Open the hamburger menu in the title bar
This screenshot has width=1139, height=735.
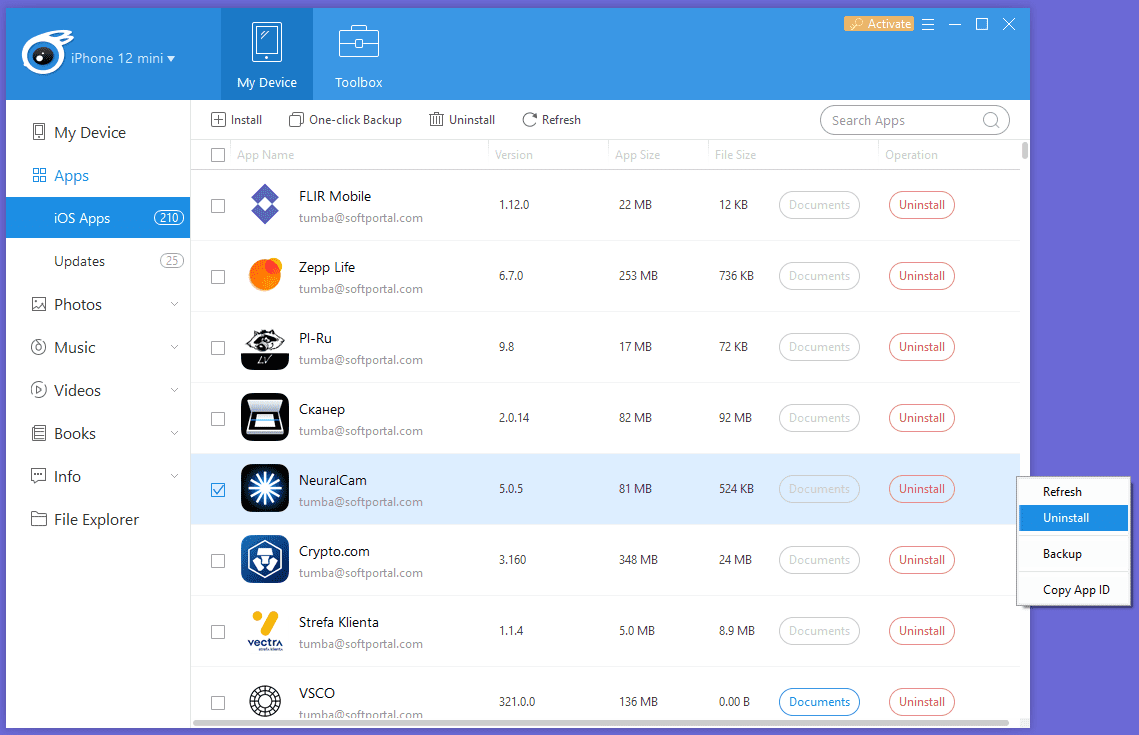[x=928, y=25]
